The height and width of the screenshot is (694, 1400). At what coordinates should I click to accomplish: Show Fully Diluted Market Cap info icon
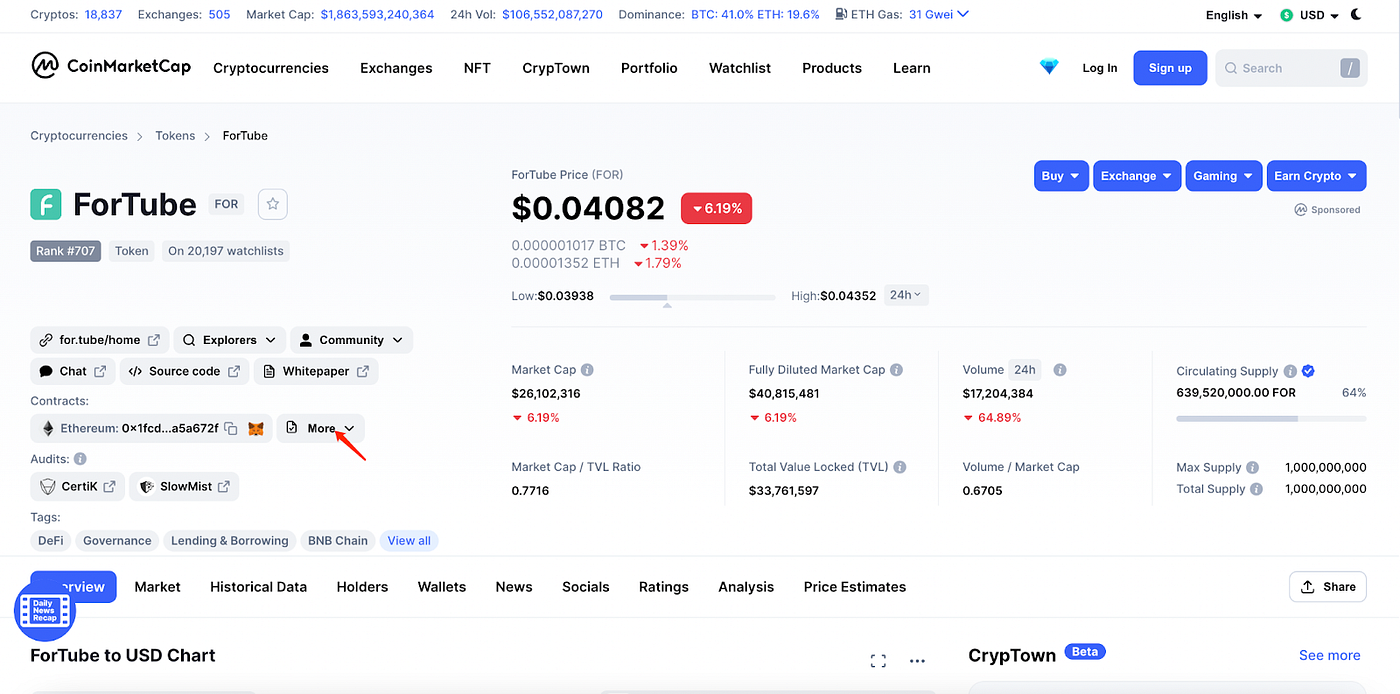(x=896, y=370)
